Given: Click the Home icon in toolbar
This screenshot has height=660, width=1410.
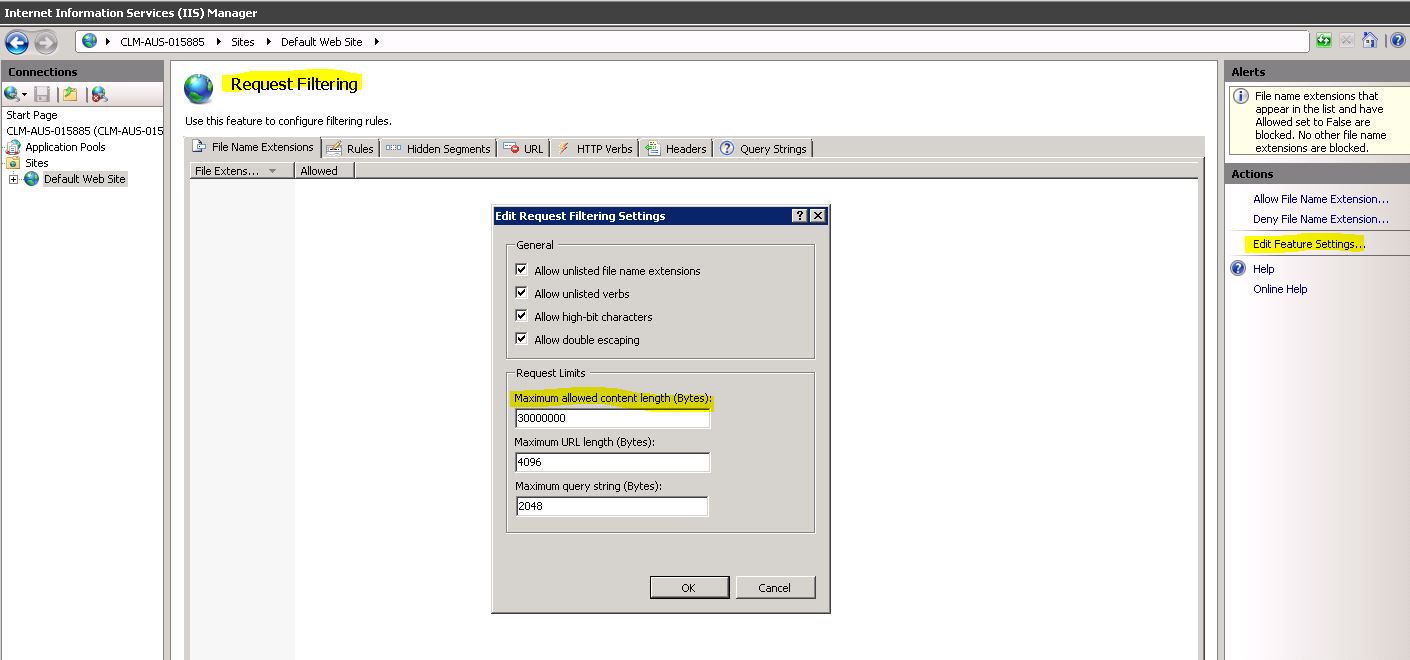Looking at the screenshot, I should click(1370, 41).
